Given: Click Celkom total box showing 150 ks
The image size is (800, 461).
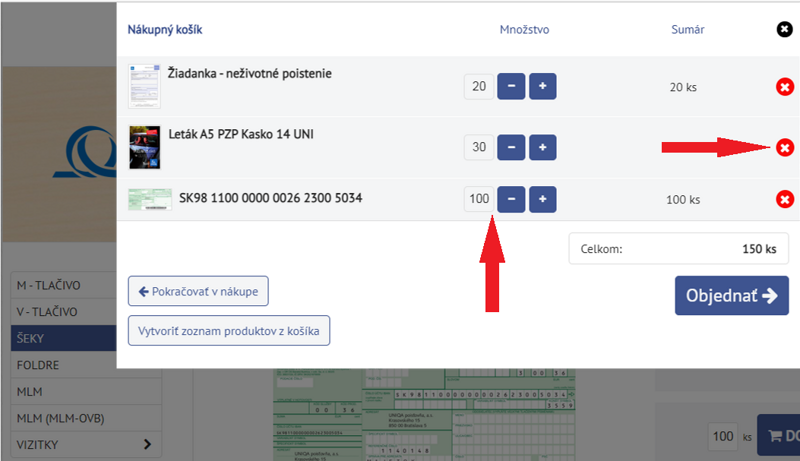Looking at the screenshot, I should (679, 249).
